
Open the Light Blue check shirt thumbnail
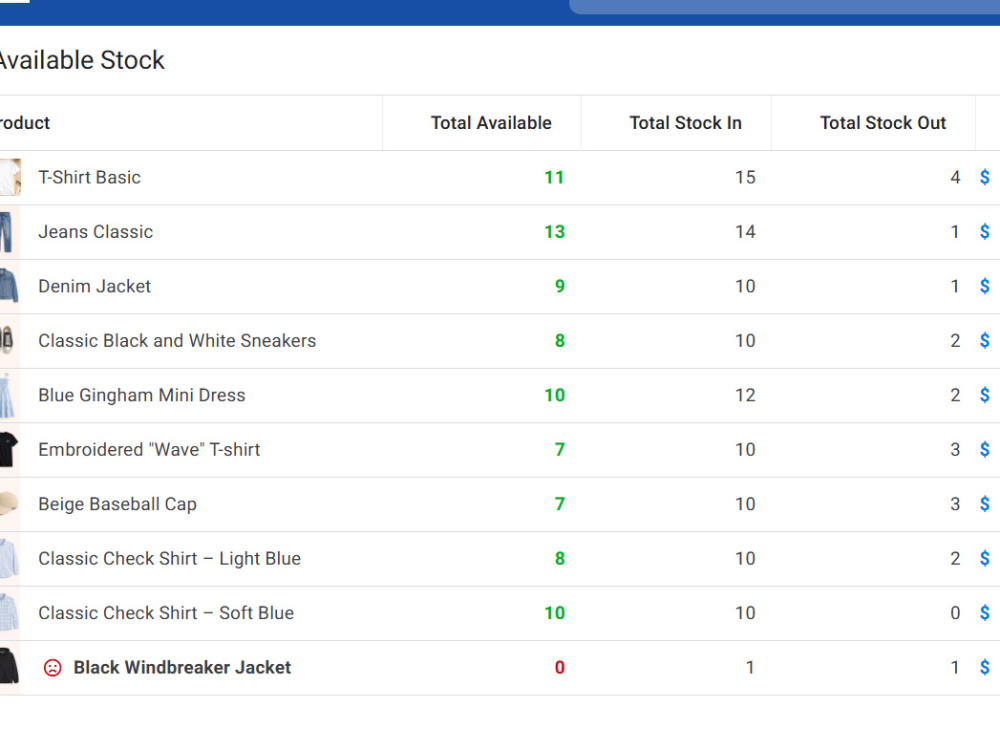tap(10, 559)
